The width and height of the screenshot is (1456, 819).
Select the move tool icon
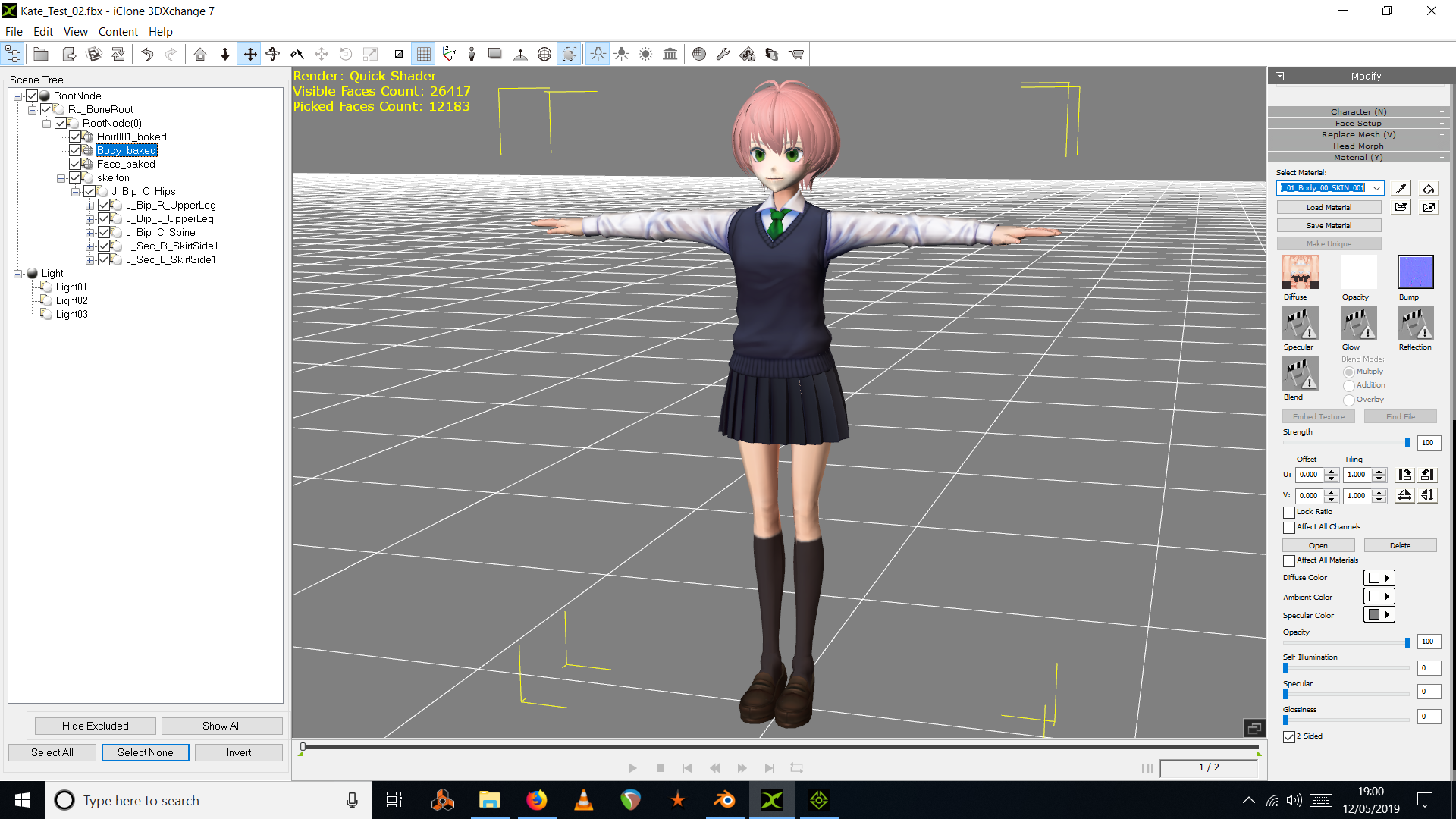[249, 54]
